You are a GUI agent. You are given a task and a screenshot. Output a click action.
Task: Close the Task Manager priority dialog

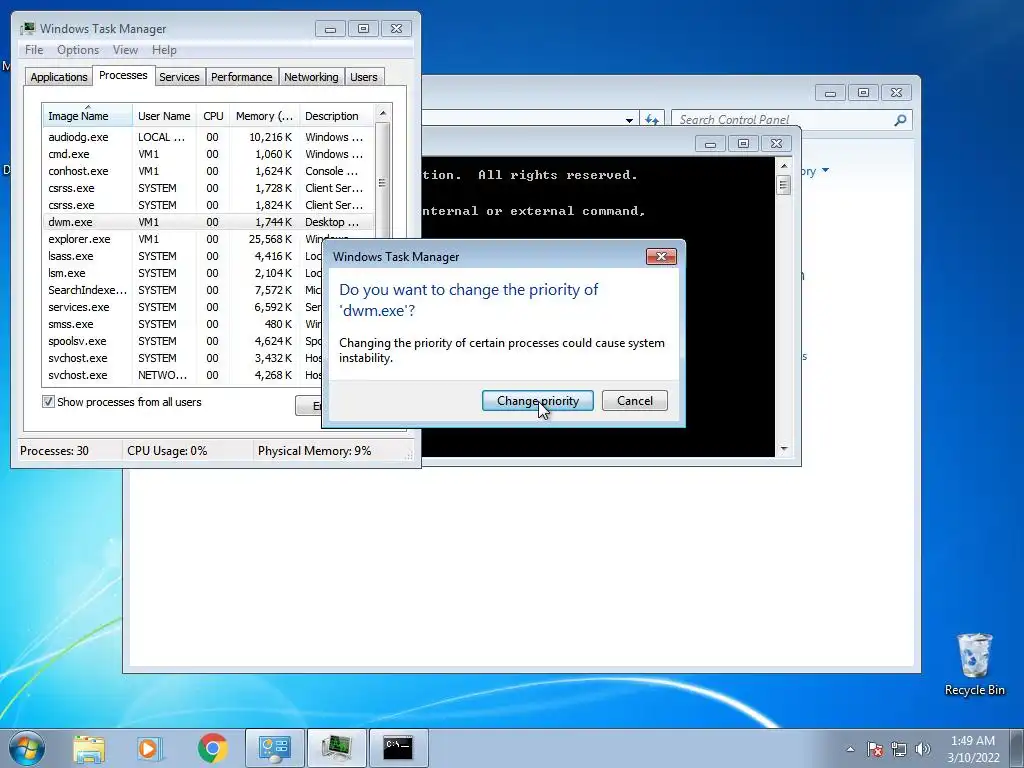(661, 257)
